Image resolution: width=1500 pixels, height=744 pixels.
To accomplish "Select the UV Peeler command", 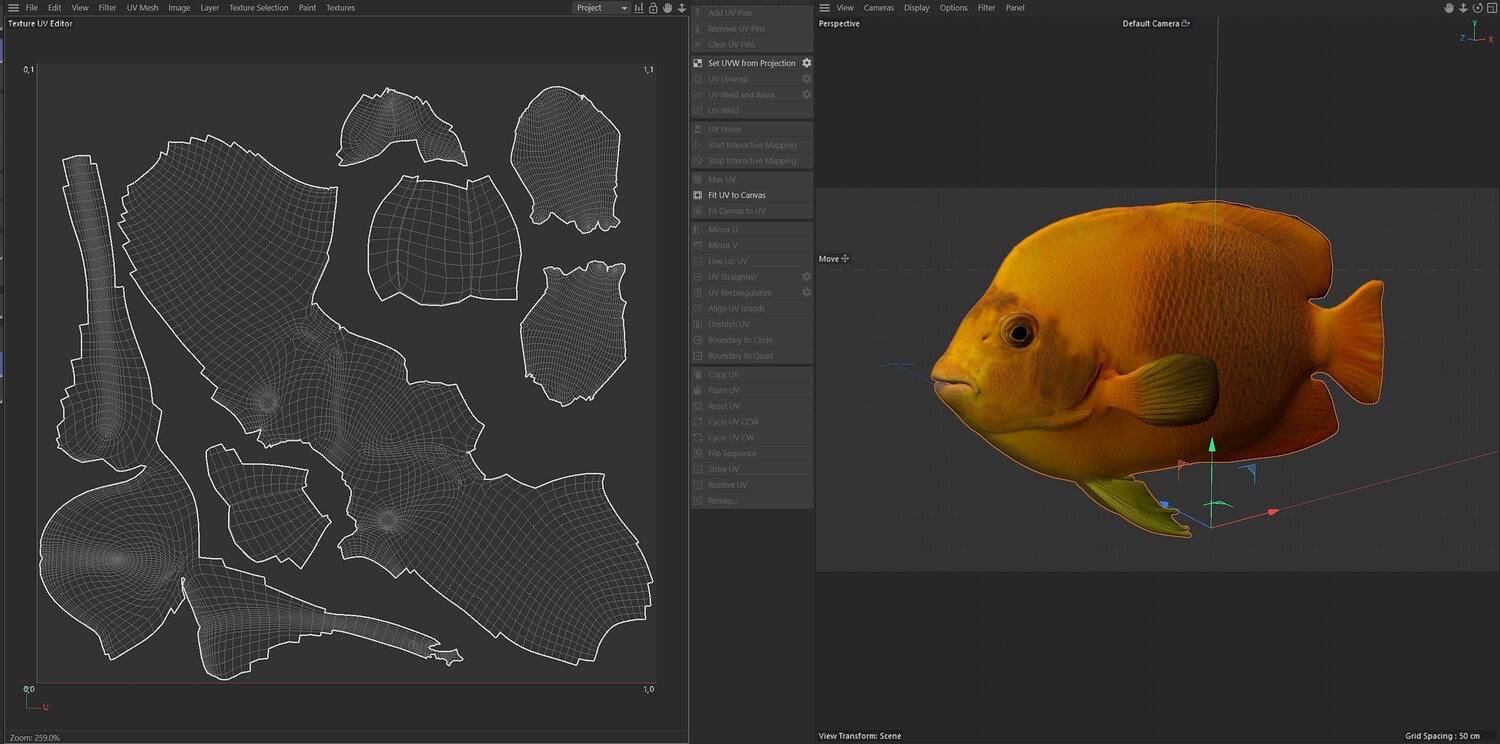I will pos(752,129).
